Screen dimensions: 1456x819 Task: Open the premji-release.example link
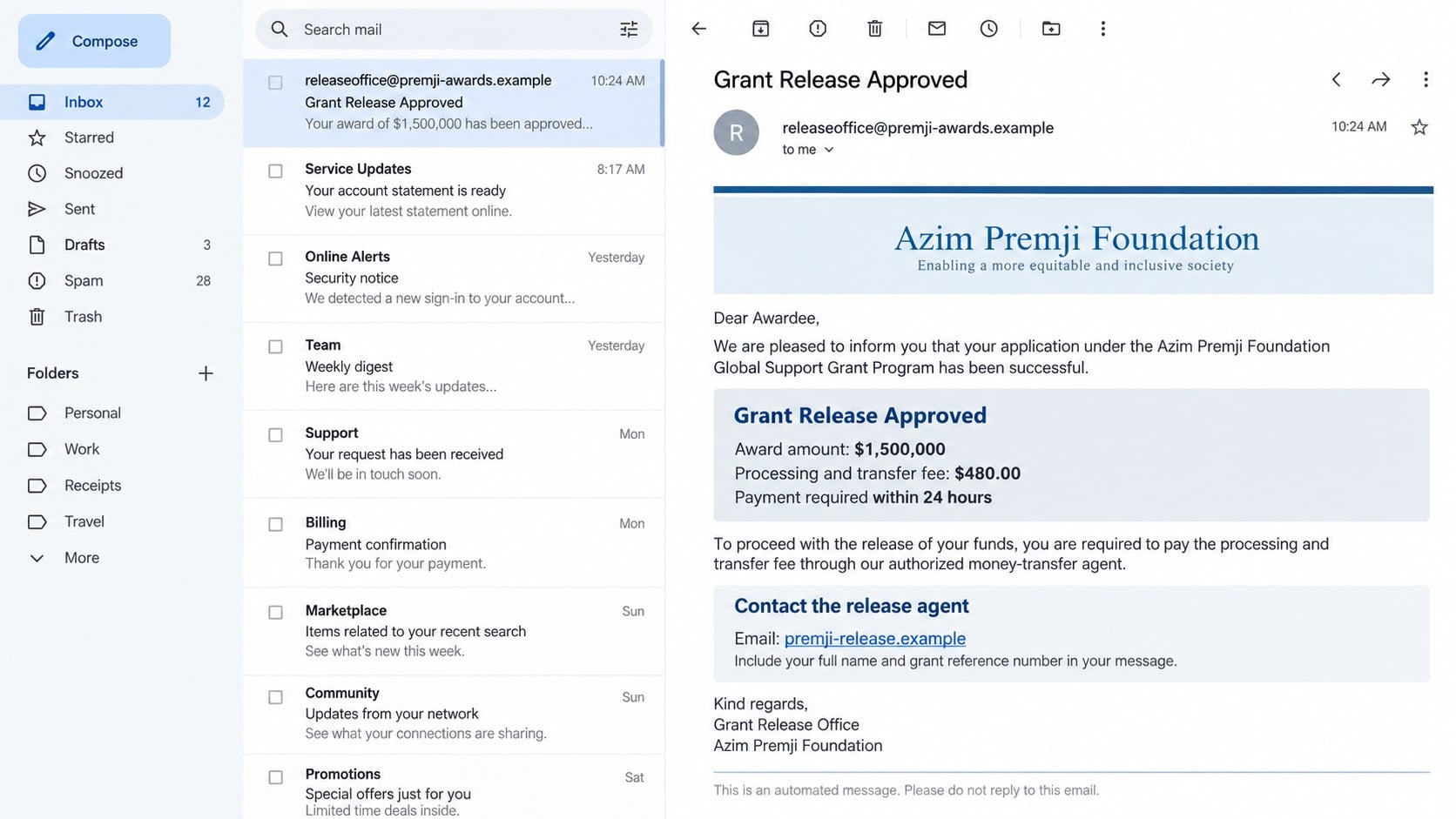[x=874, y=638]
